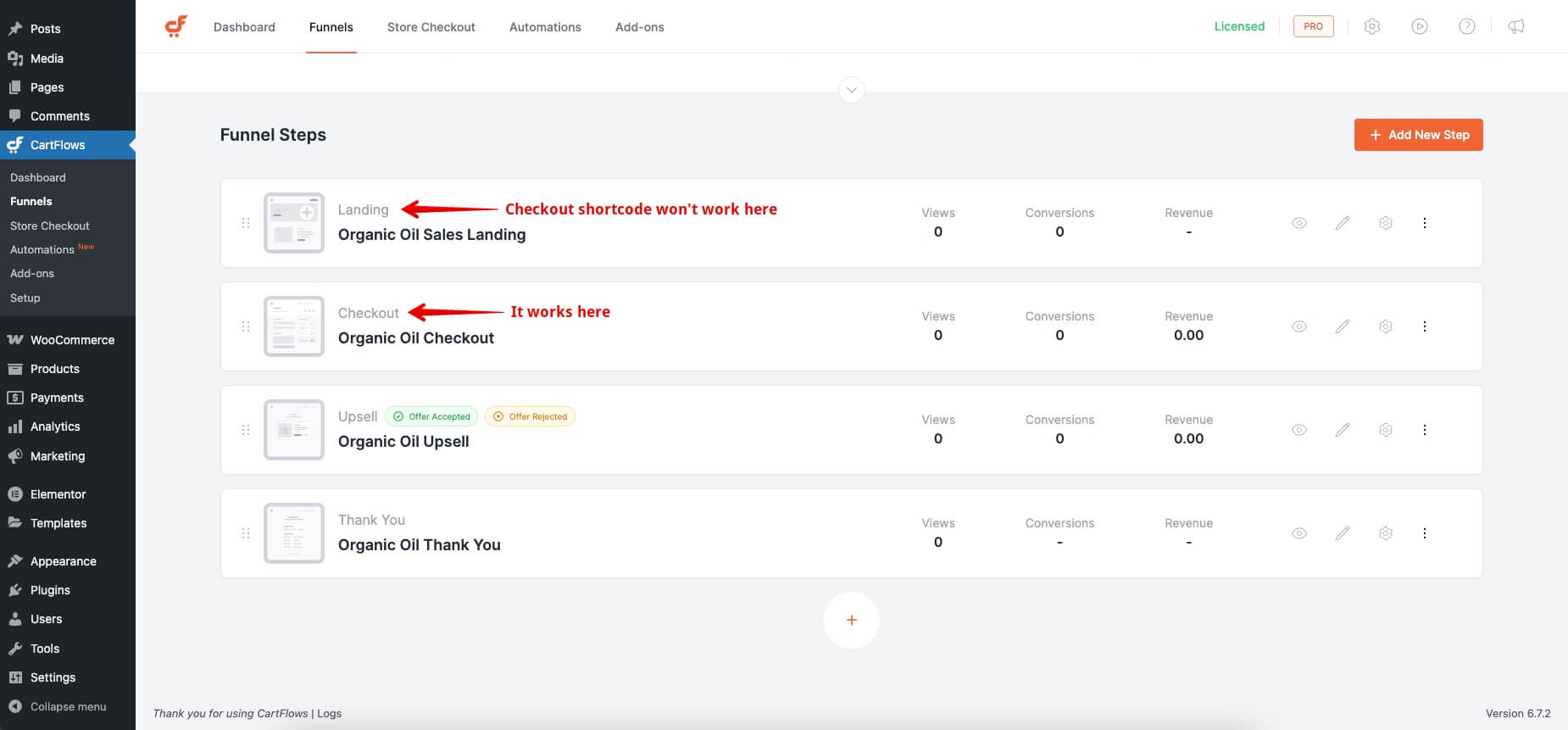Screen dimensions: 1568x730
Task: Open the Landing step thumbnail
Action: 294,223
